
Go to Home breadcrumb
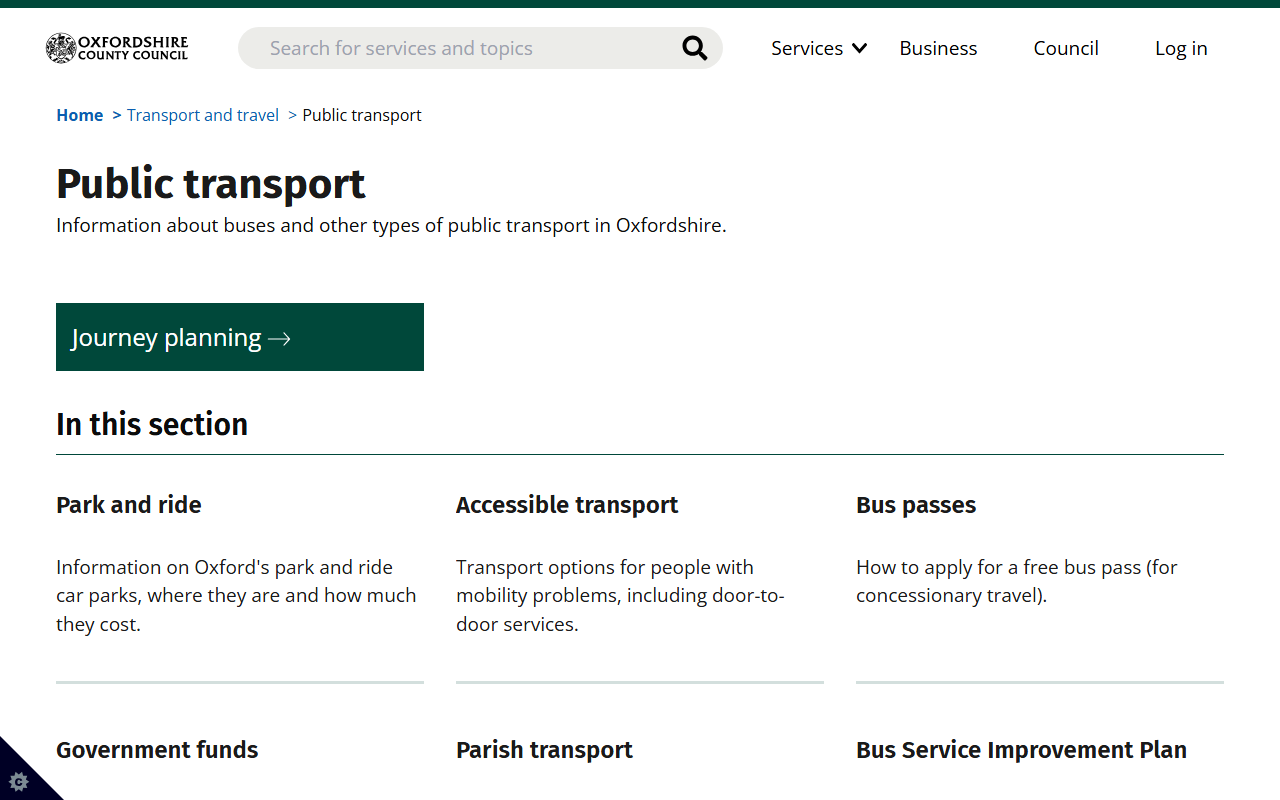[80, 115]
